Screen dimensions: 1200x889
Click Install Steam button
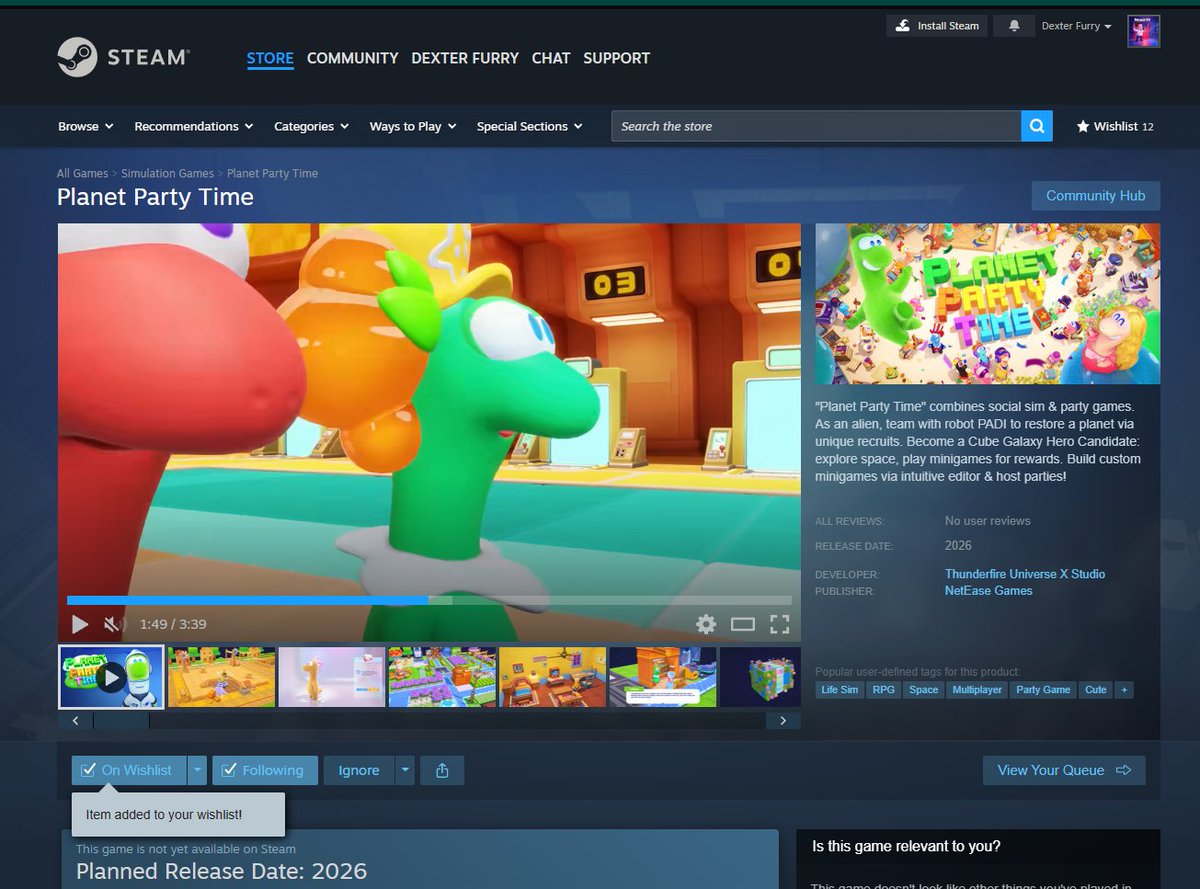point(937,26)
